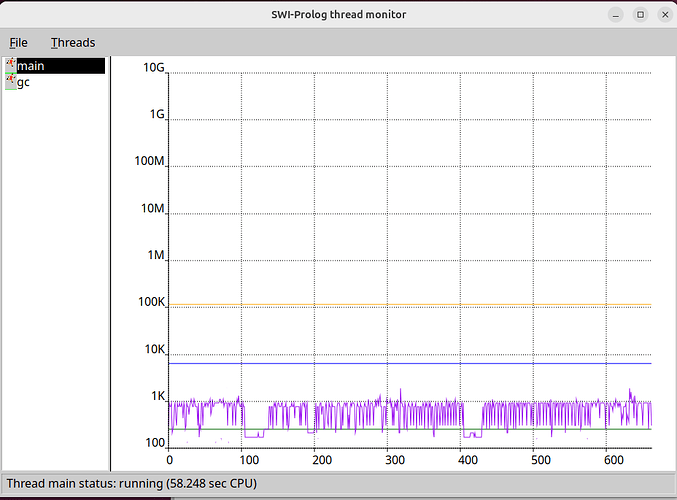Click the x-axis label 300
The width and height of the screenshot is (677, 500).
395,460
